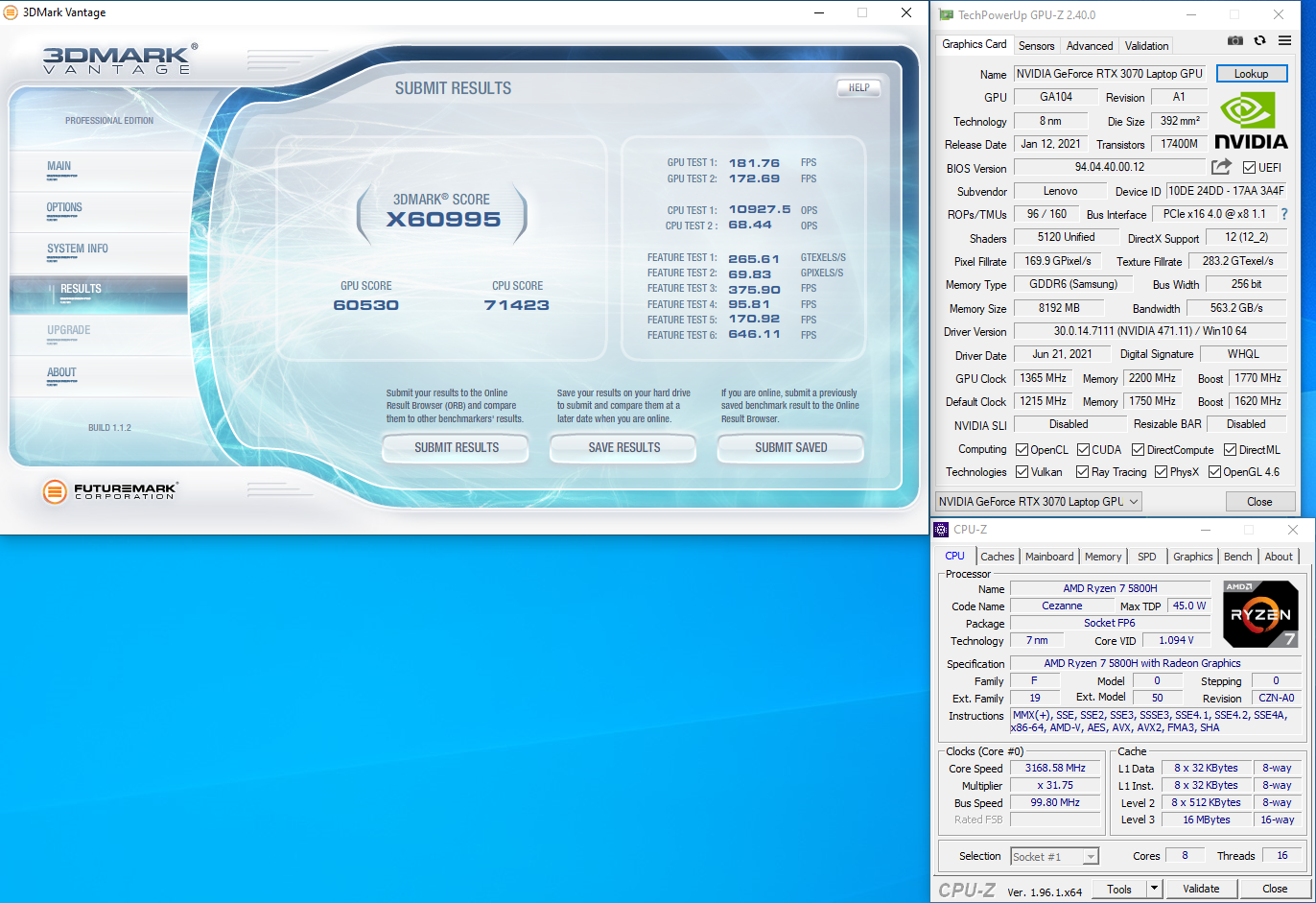Open the Memory tab in CPU-Z

coord(1103,557)
